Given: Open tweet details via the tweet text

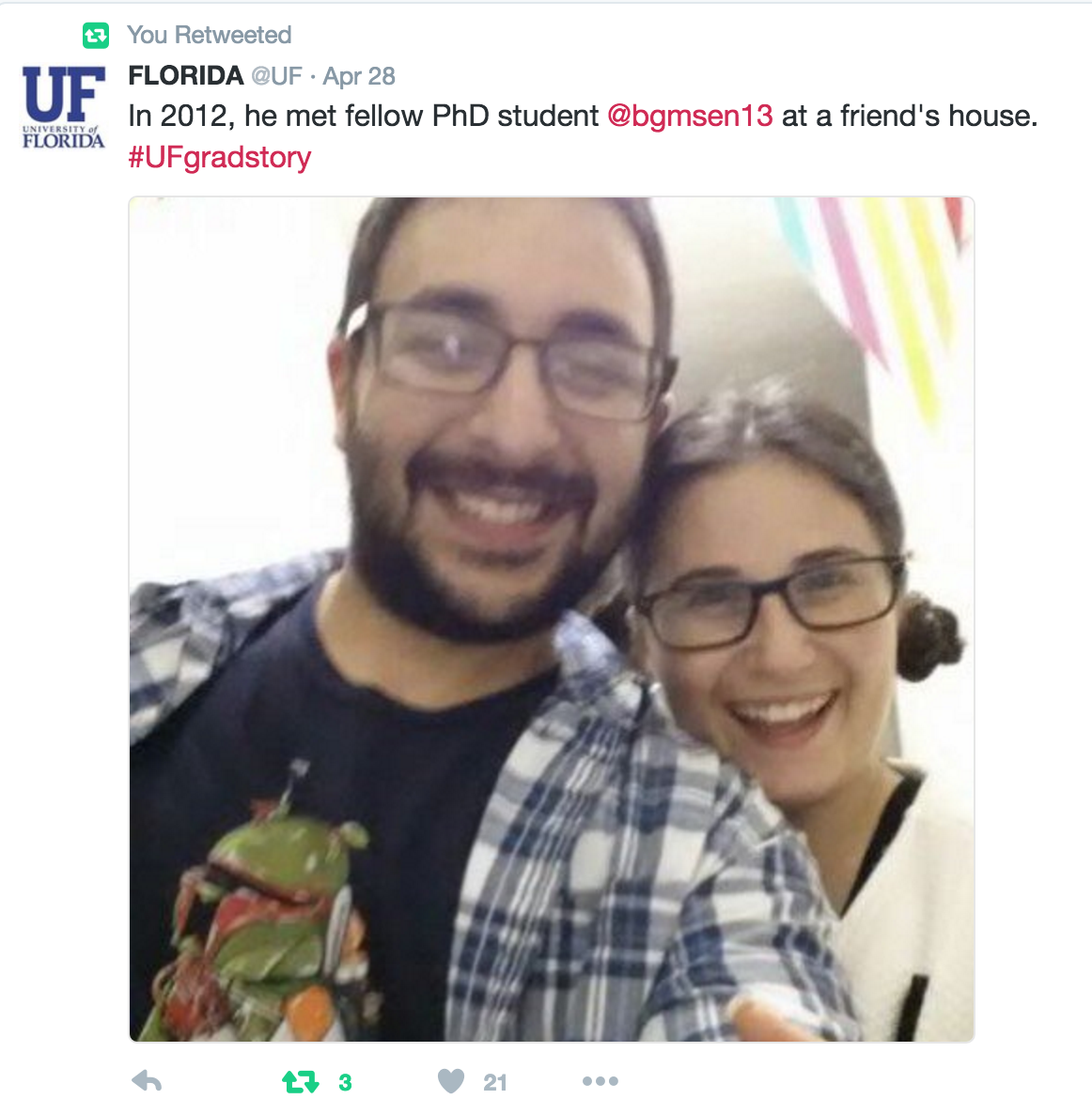Looking at the screenshot, I should click(x=583, y=116).
